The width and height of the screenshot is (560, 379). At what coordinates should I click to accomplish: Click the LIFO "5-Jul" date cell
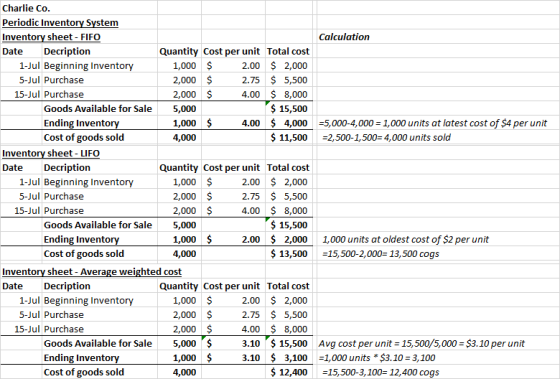pos(29,196)
